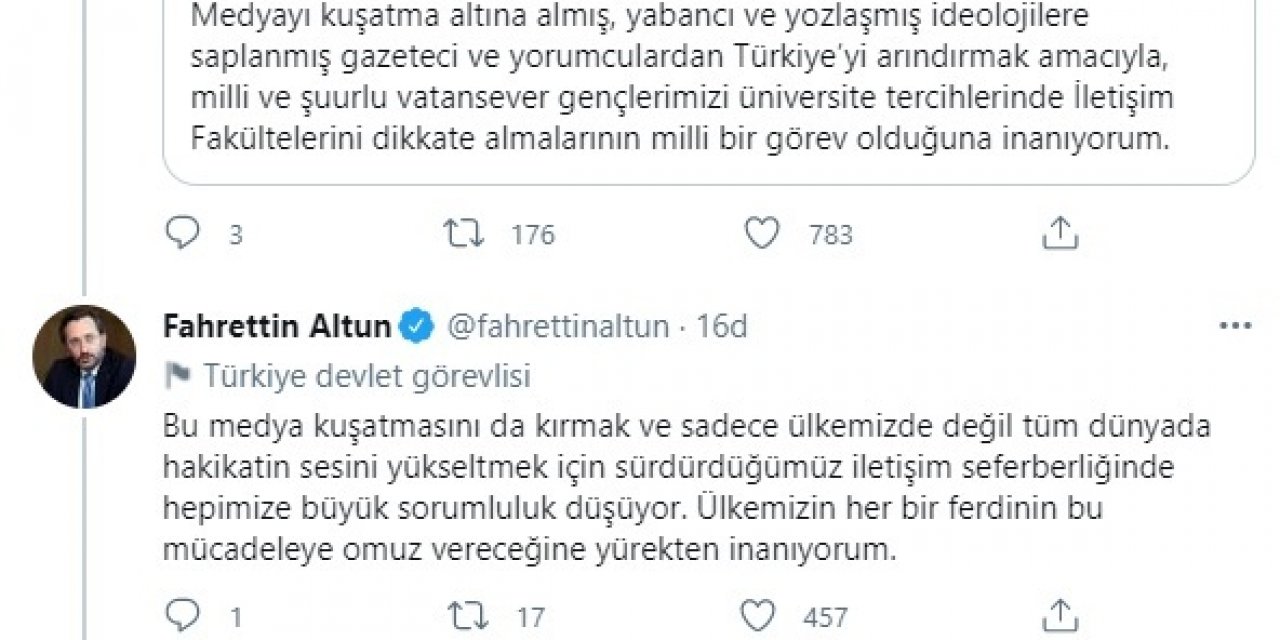Open the reply icon on the quoted tweet
Image resolution: width=1280 pixels, height=640 pixels.
[184, 232]
